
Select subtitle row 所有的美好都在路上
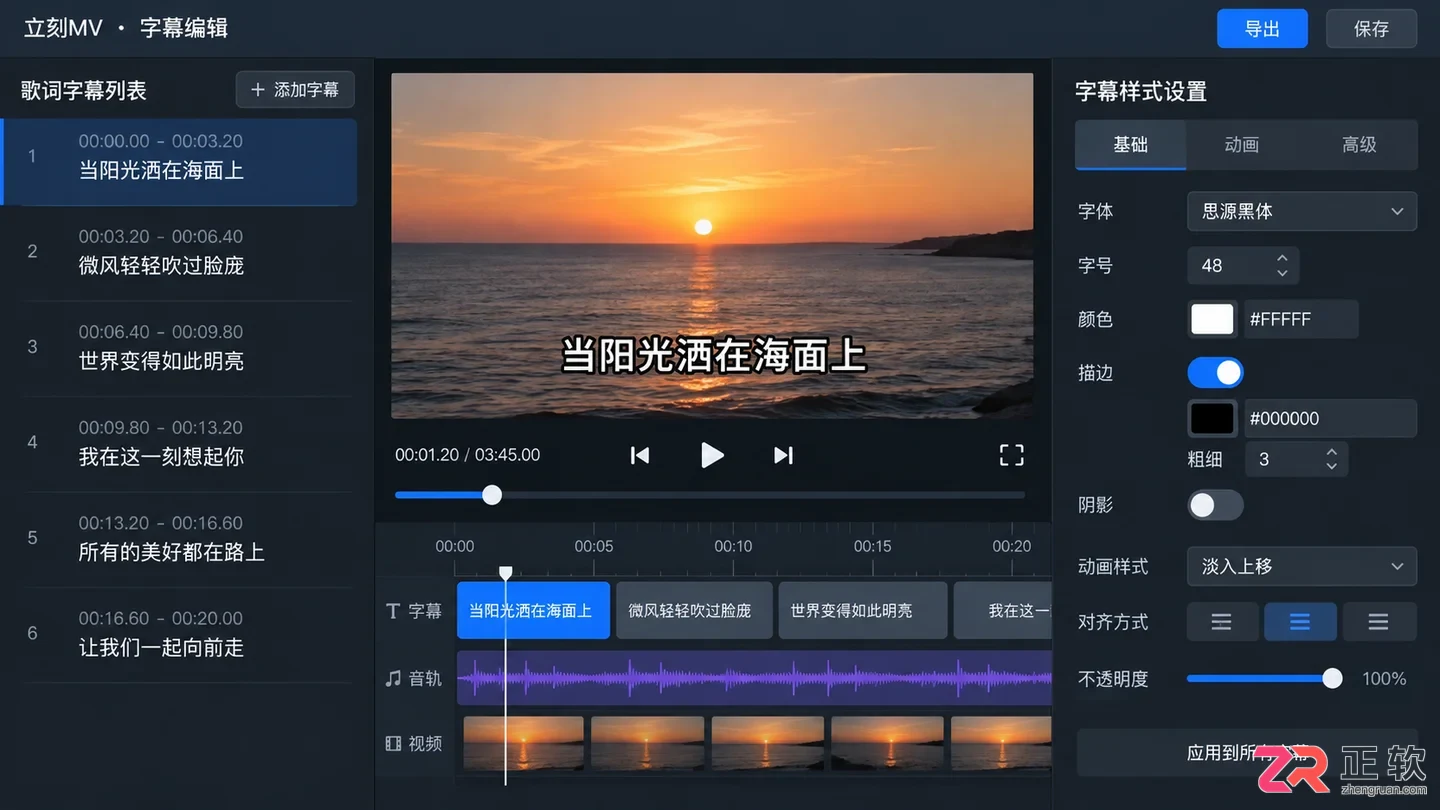(x=180, y=538)
